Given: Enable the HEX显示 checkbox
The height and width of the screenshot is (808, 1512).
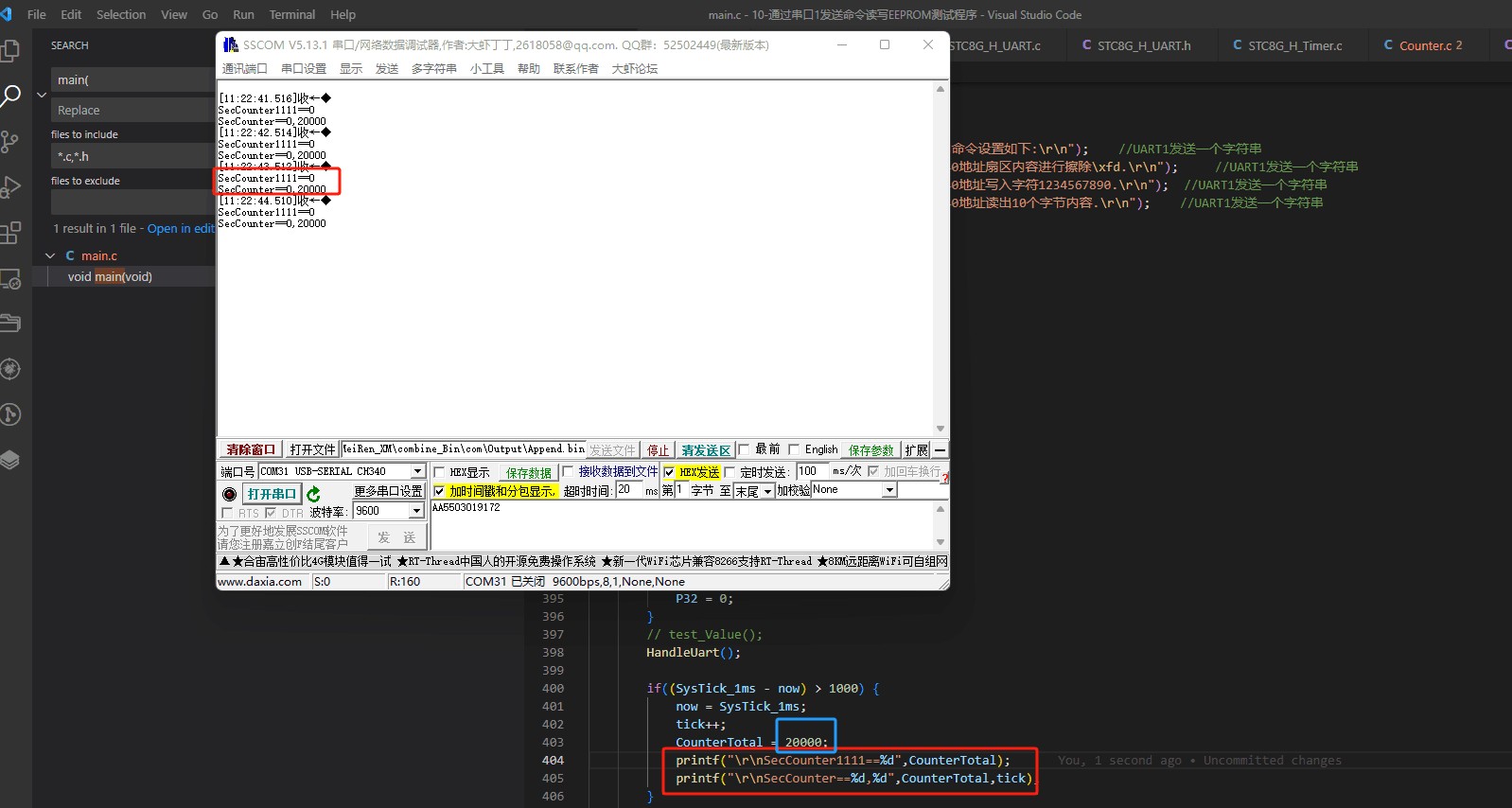Looking at the screenshot, I should point(439,472).
